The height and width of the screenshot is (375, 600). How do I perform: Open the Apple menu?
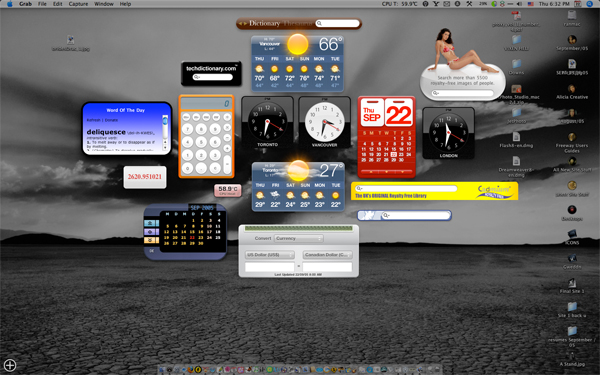point(9,4)
